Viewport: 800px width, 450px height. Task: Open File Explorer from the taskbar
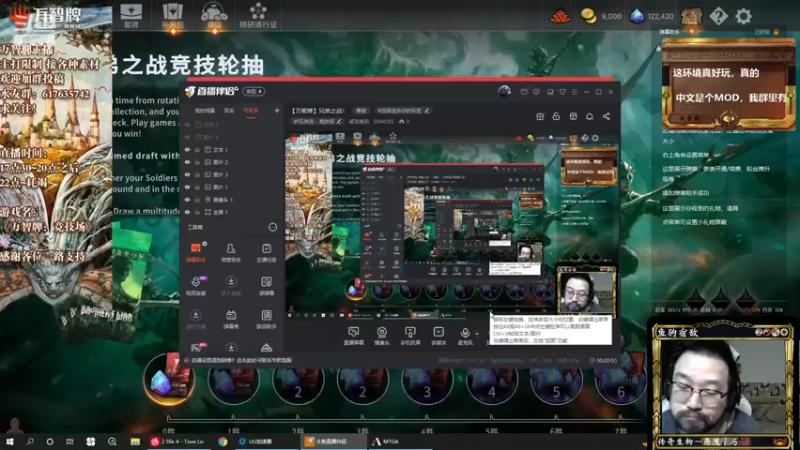click(135, 441)
